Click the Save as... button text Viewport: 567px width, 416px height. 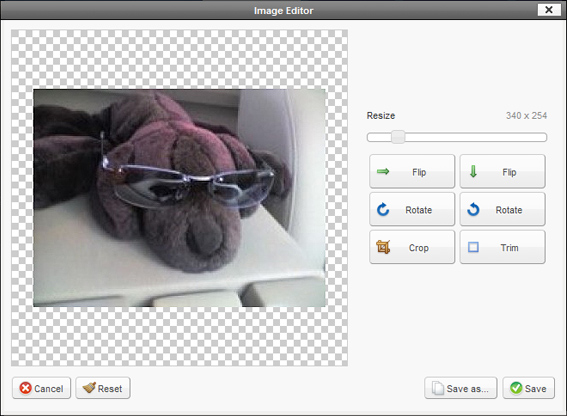click(467, 389)
